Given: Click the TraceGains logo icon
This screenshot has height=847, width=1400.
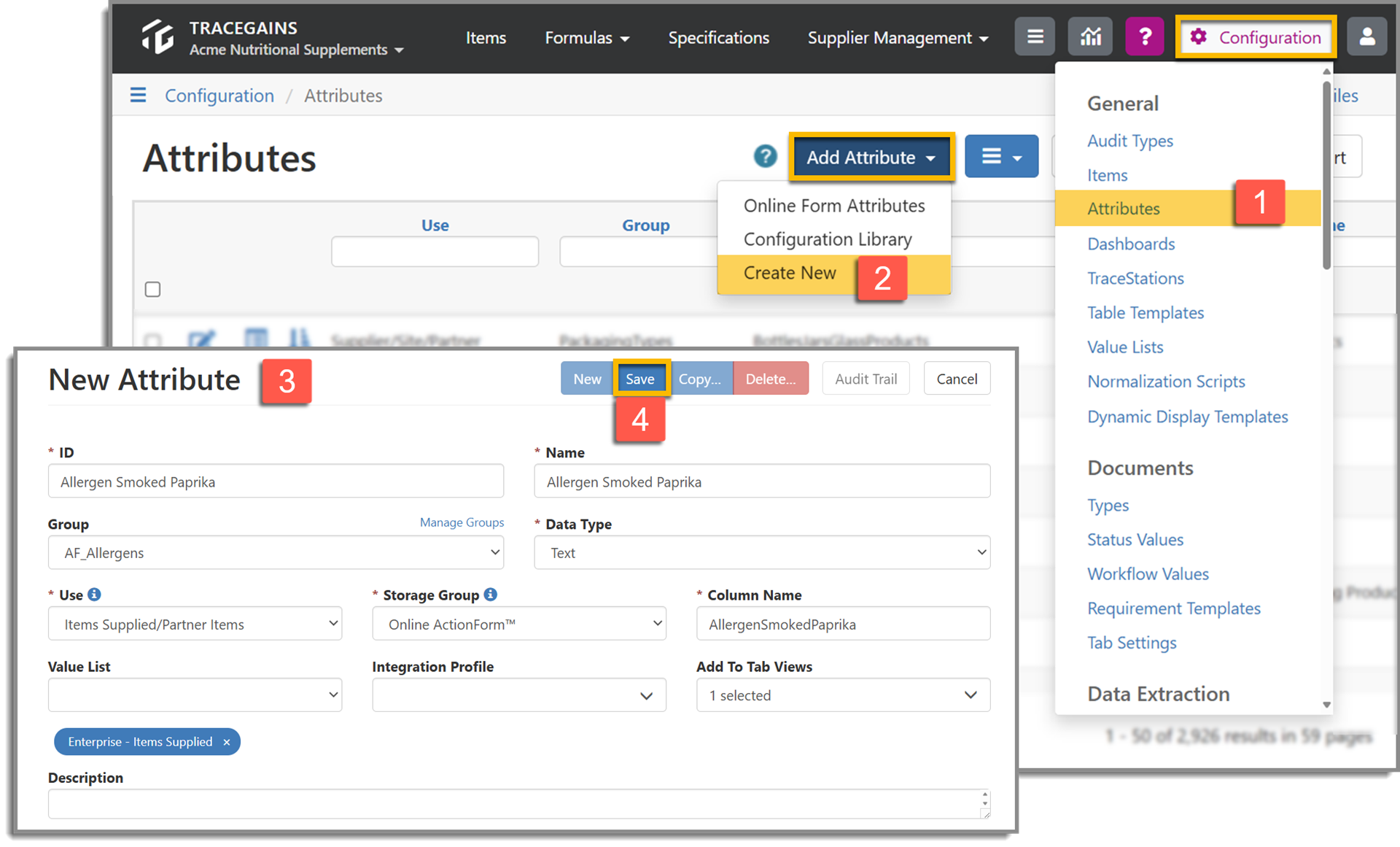Looking at the screenshot, I should pos(157,37).
